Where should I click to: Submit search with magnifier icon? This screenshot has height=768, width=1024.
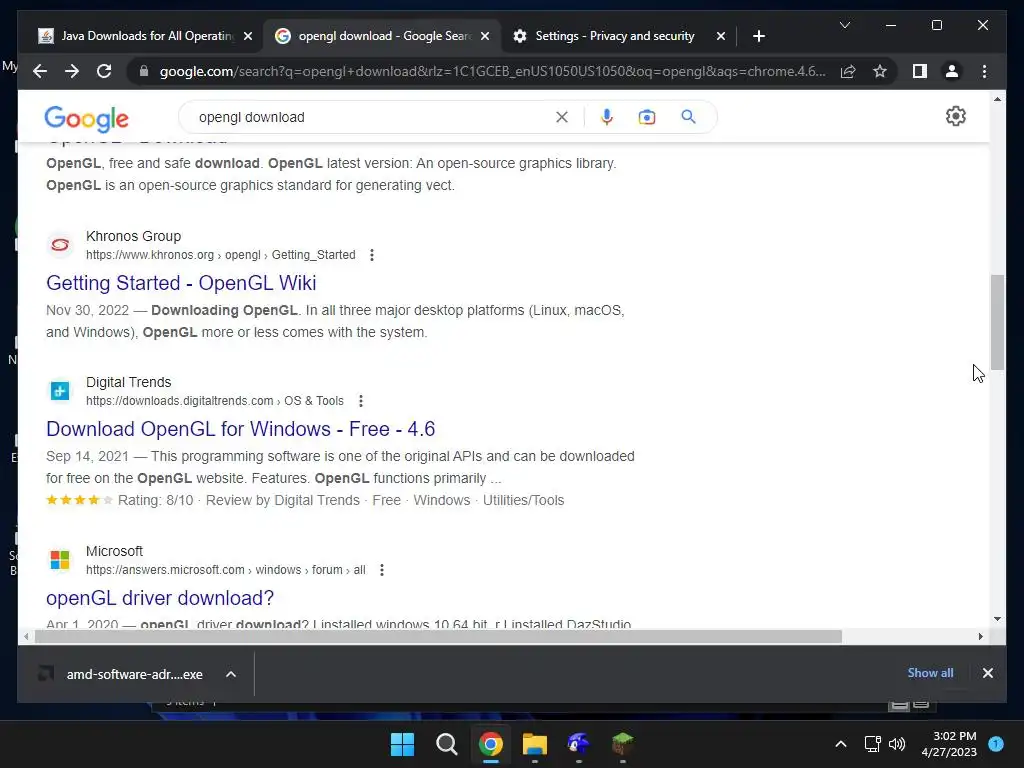pyautogui.click(x=688, y=117)
